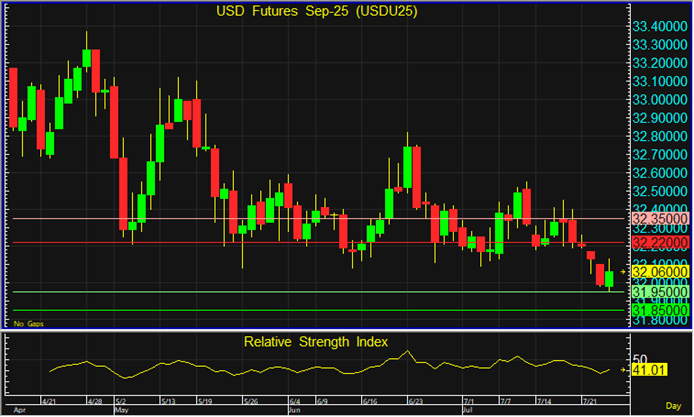694x417 pixels.
Task: Select the green 31.95000 support price label
Action: (660, 291)
